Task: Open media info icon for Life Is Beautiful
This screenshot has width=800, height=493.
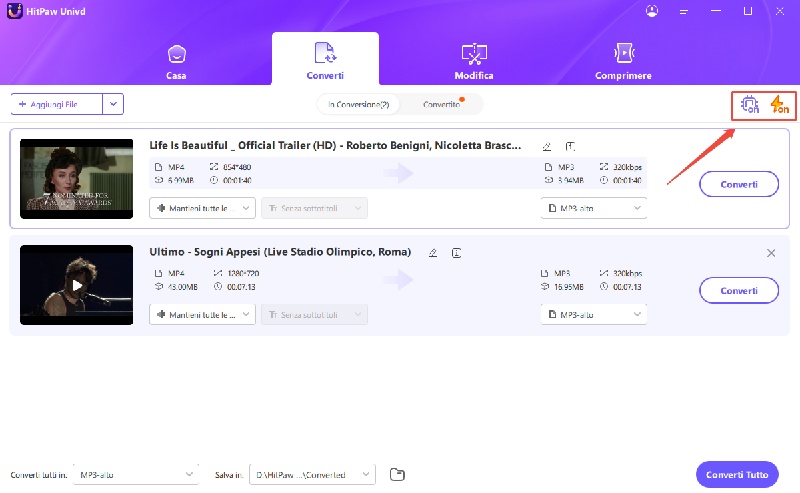Action: coord(570,146)
